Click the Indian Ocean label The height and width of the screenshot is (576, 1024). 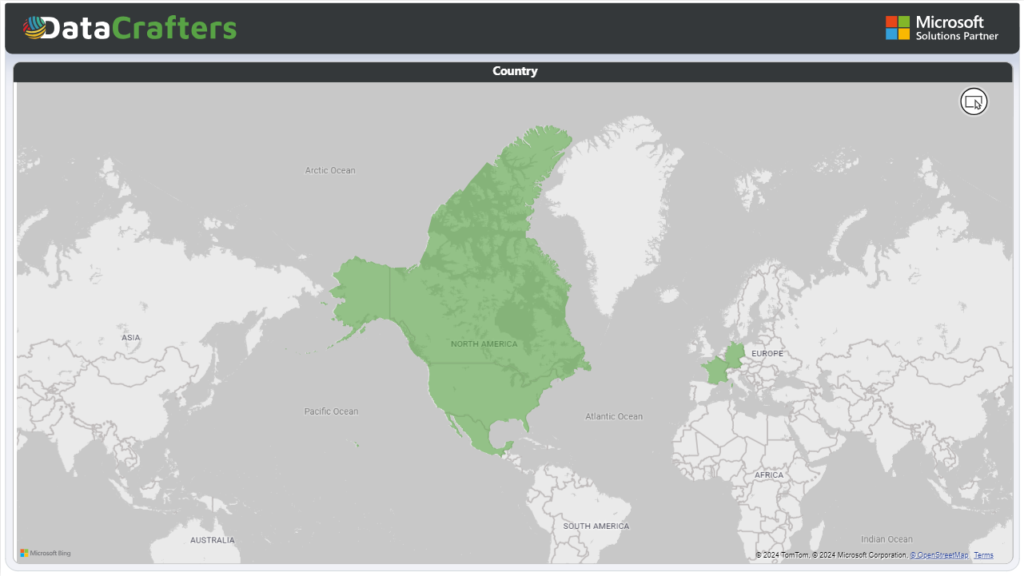[x=886, y=540]
